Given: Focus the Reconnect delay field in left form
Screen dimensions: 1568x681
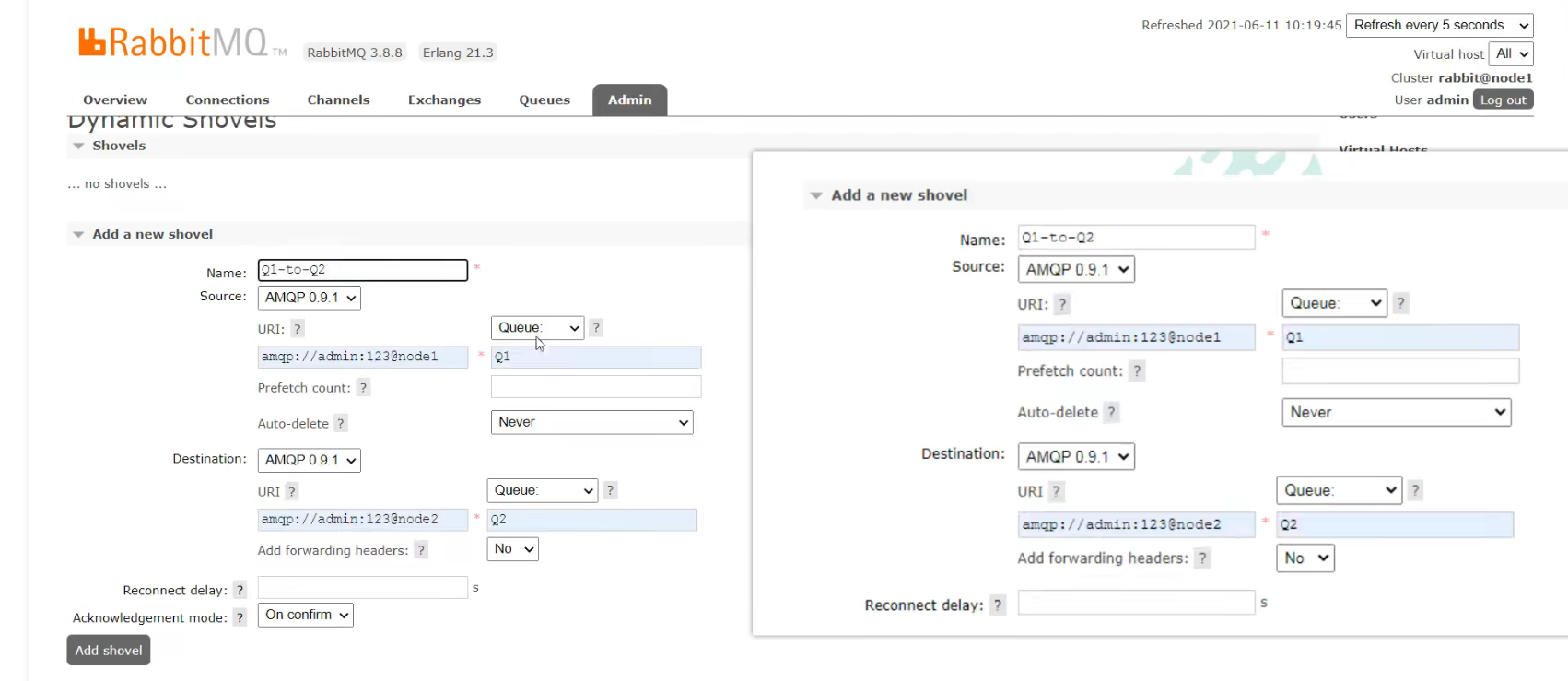Looking at the screenshot, I should pos(363,587).
